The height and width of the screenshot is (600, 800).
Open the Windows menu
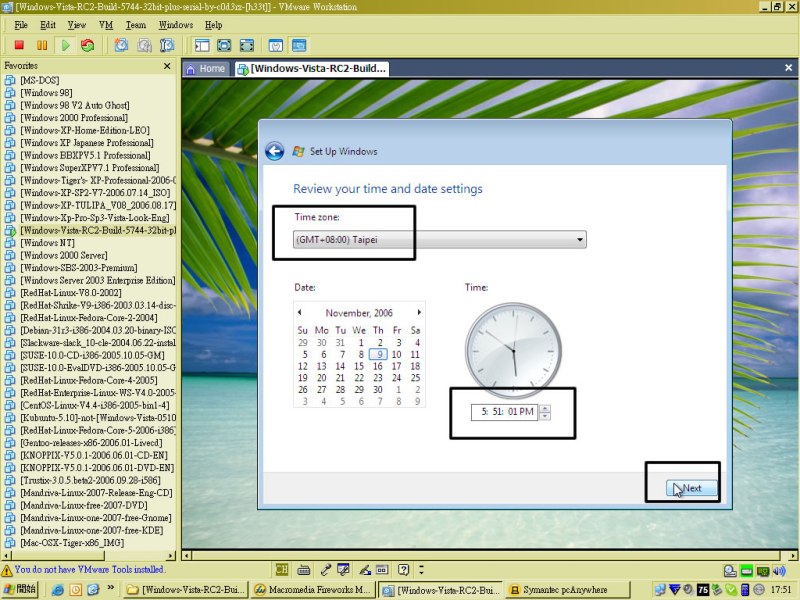click(176, 25)
